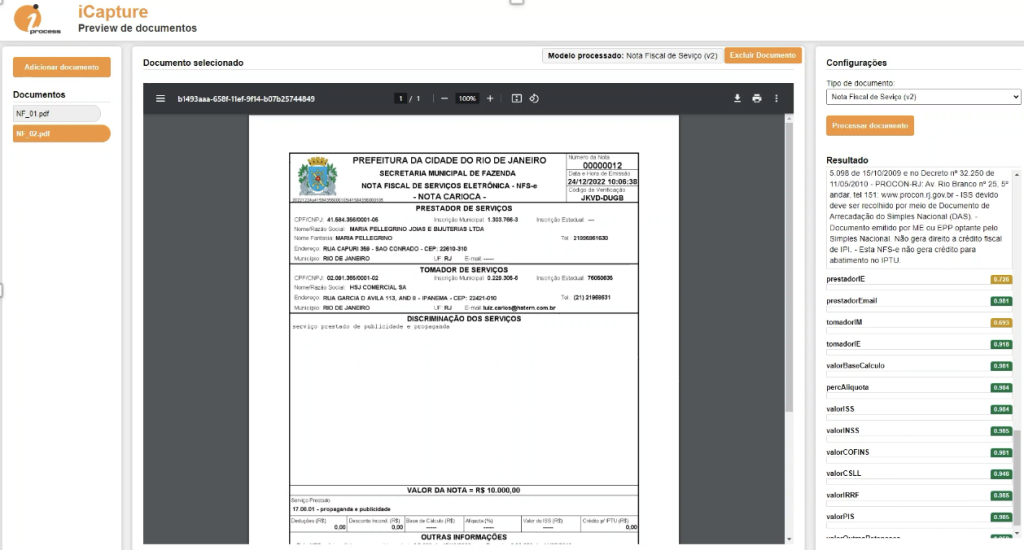The height and width of the screenshot is (550, 1024).
Task: Print the PDF document
Action: [x=756, y=99]
